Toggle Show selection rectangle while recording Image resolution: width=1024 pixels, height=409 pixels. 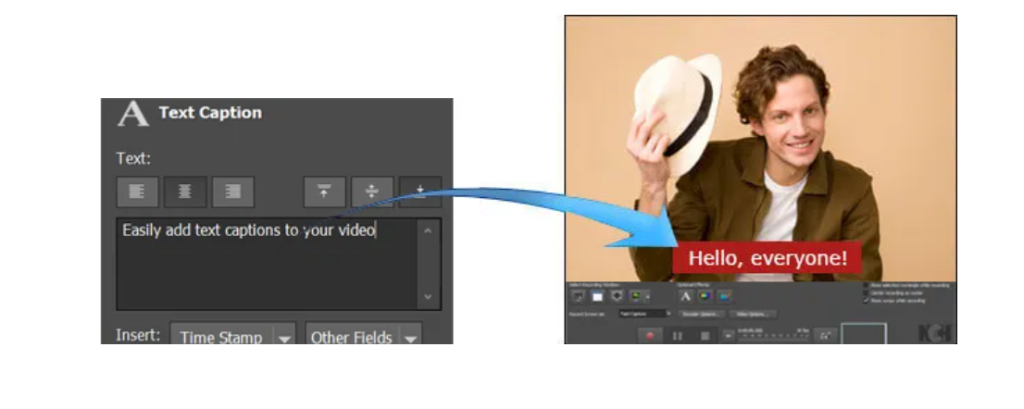[867, 286]
